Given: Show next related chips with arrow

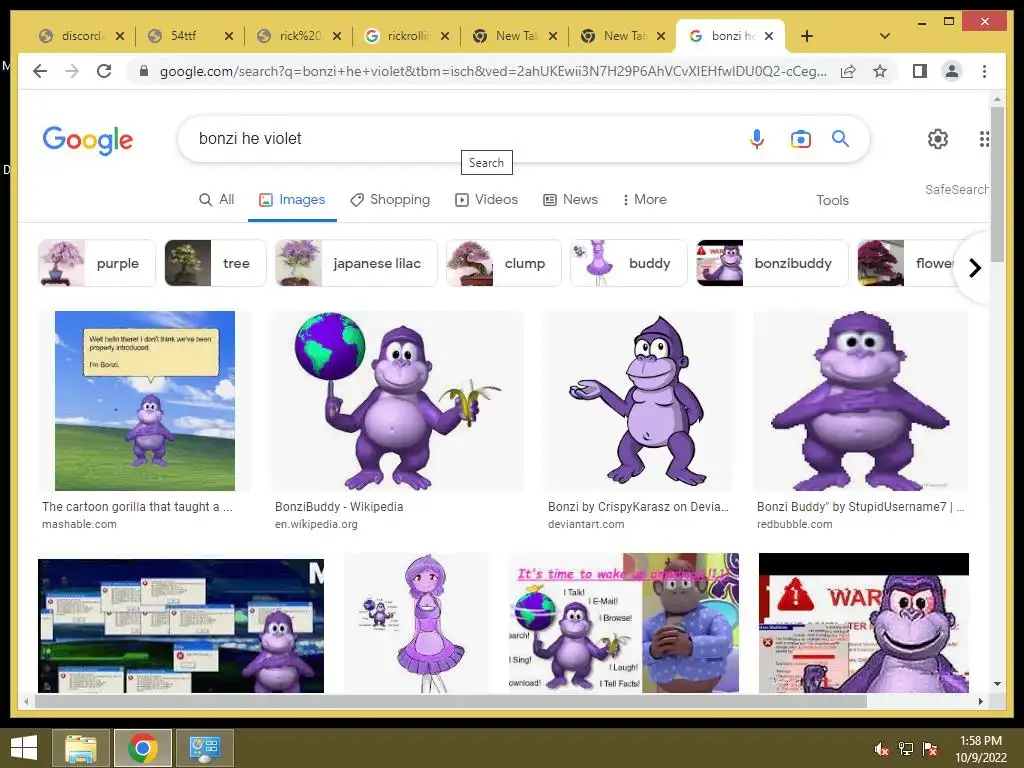Looking at the screenshot, I should click(x=974, y=268).
